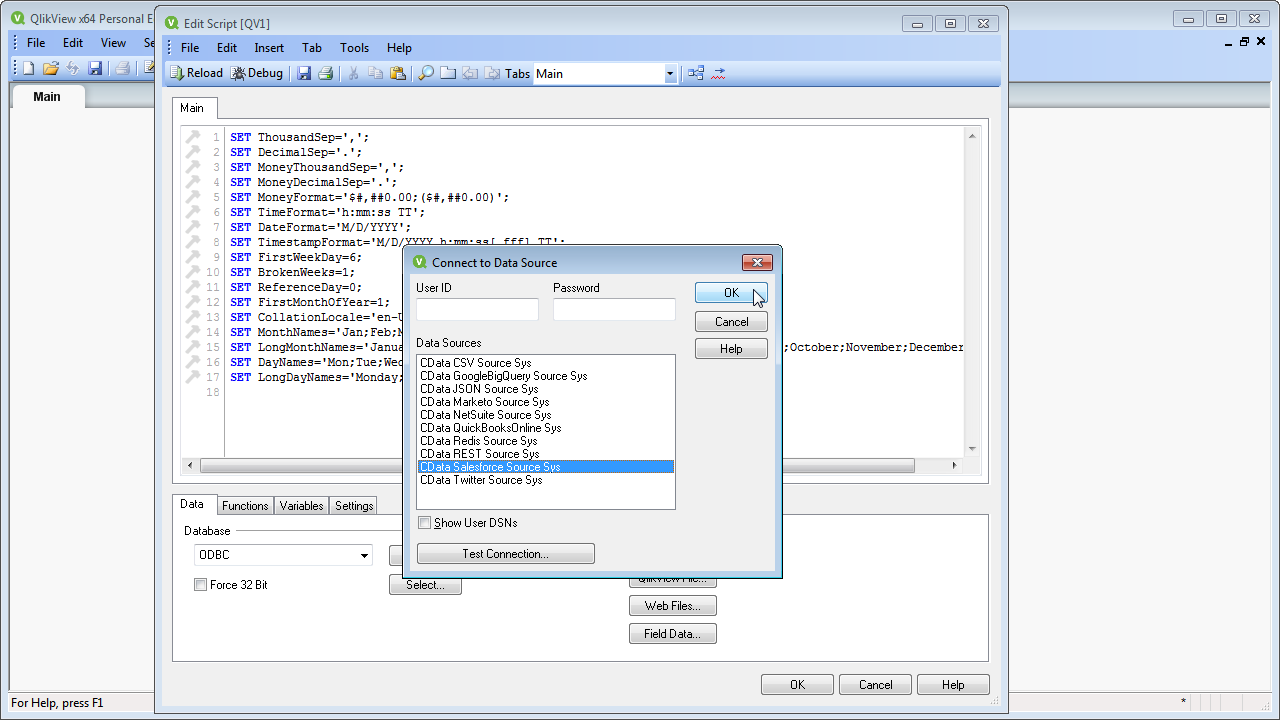Save the script with the floppy disk icon

304,73
